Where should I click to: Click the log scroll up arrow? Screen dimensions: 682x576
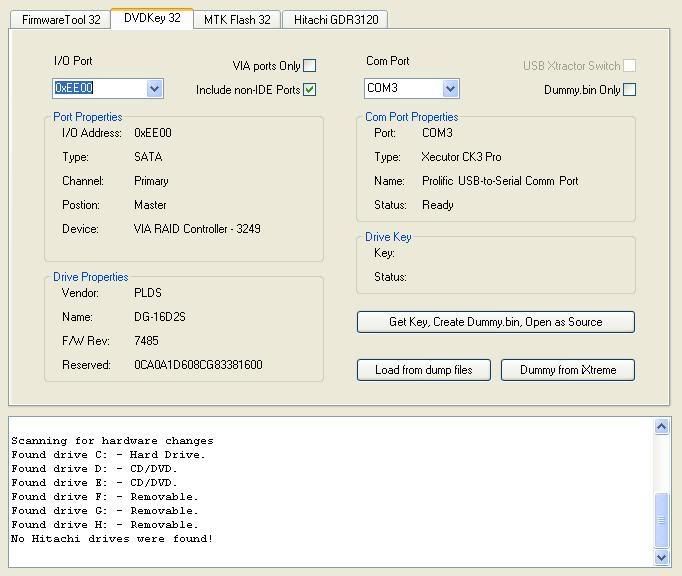(x=662, y=426)
